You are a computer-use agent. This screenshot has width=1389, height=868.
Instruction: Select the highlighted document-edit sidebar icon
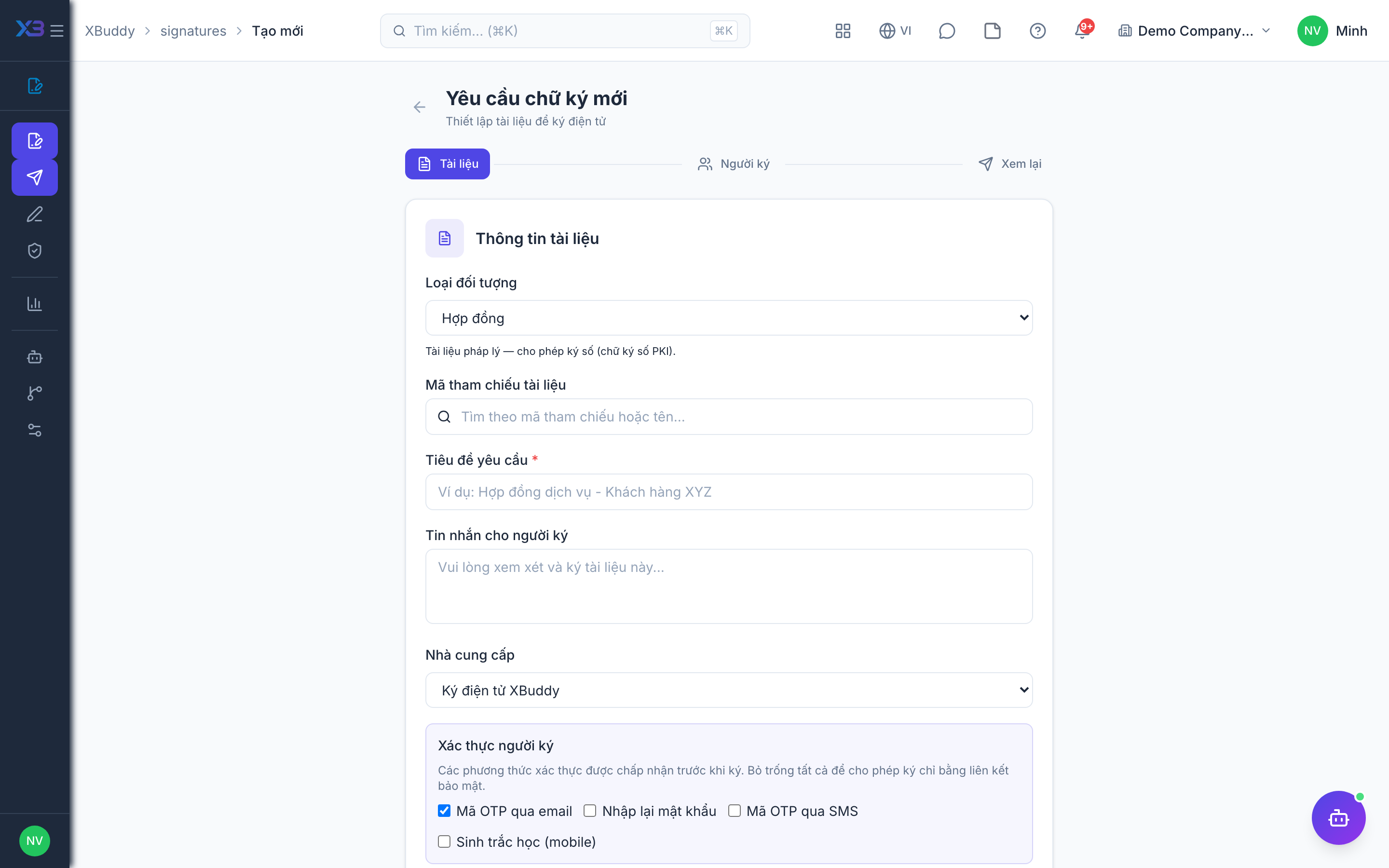tap(34, 141)
